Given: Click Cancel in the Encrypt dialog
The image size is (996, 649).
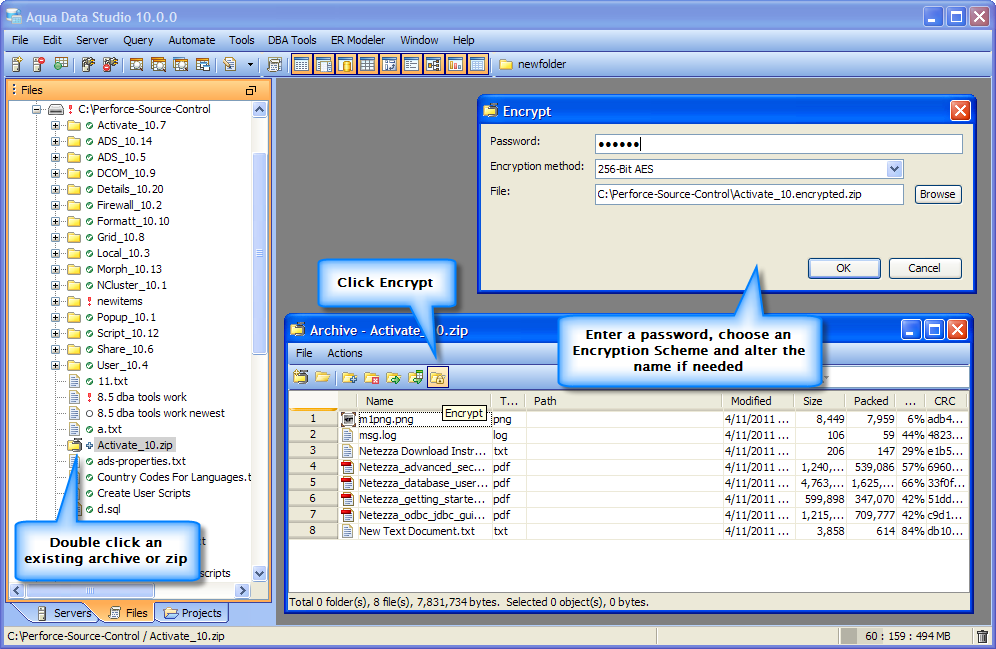Looking at the screenshot, I should (924, 268).
